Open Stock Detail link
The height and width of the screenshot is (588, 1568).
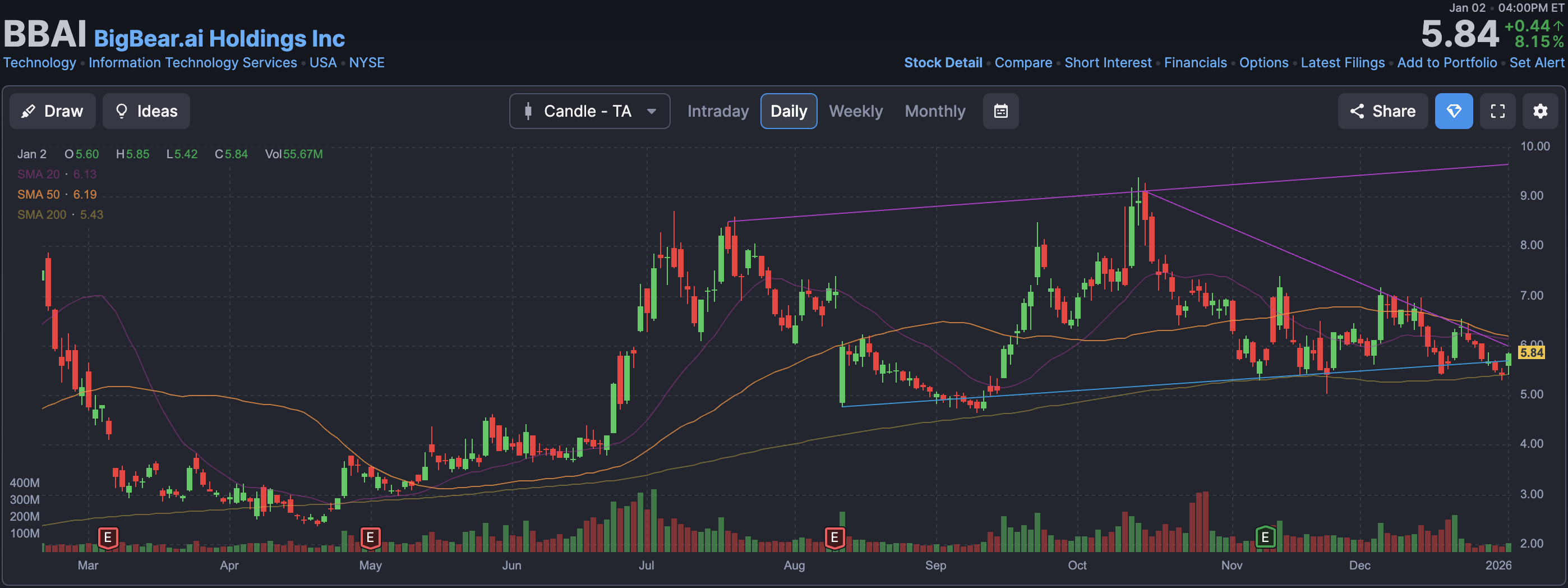(x=943, y=63)
